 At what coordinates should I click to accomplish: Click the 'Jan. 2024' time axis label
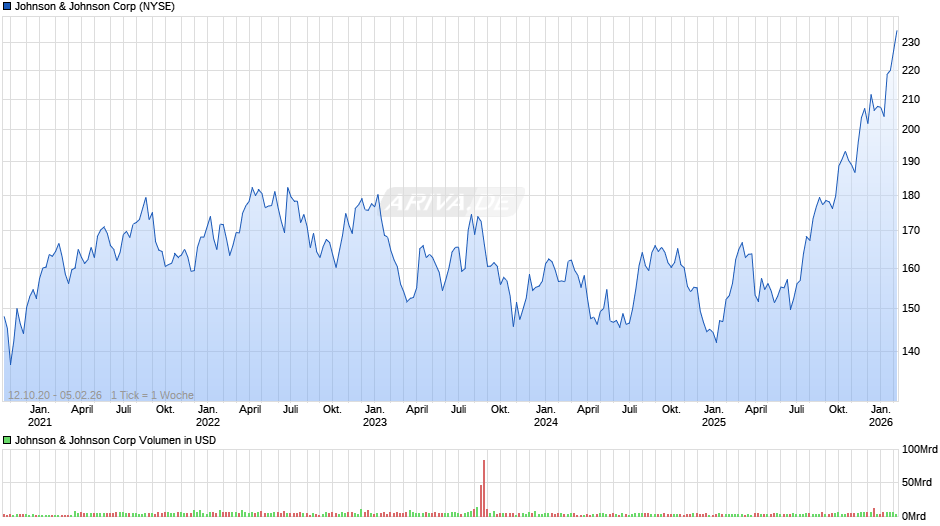pyautogui.click(x=546, y=416)
